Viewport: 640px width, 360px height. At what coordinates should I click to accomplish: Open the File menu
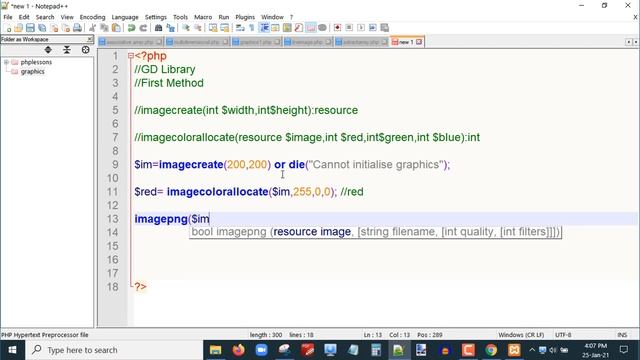click(x=8, y=17)
